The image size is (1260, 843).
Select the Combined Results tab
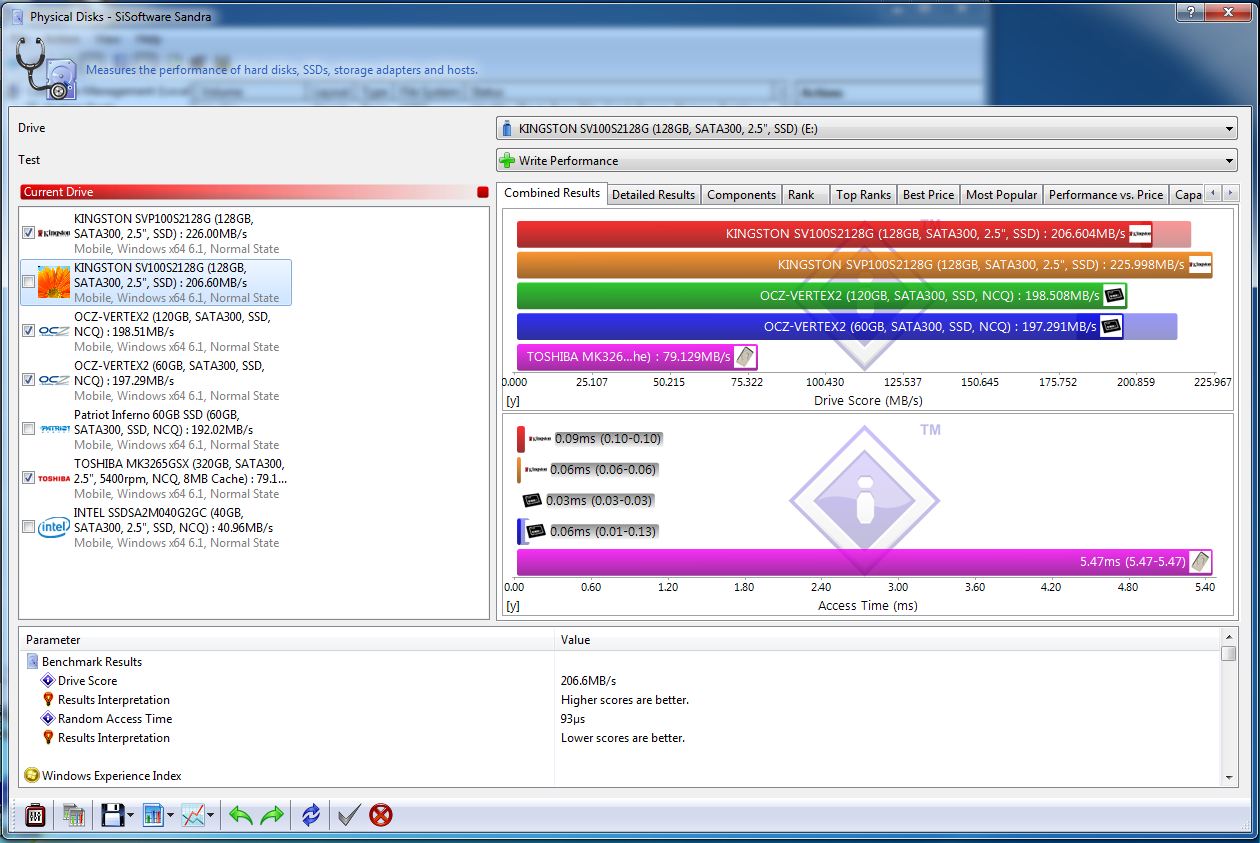(552, 193)
